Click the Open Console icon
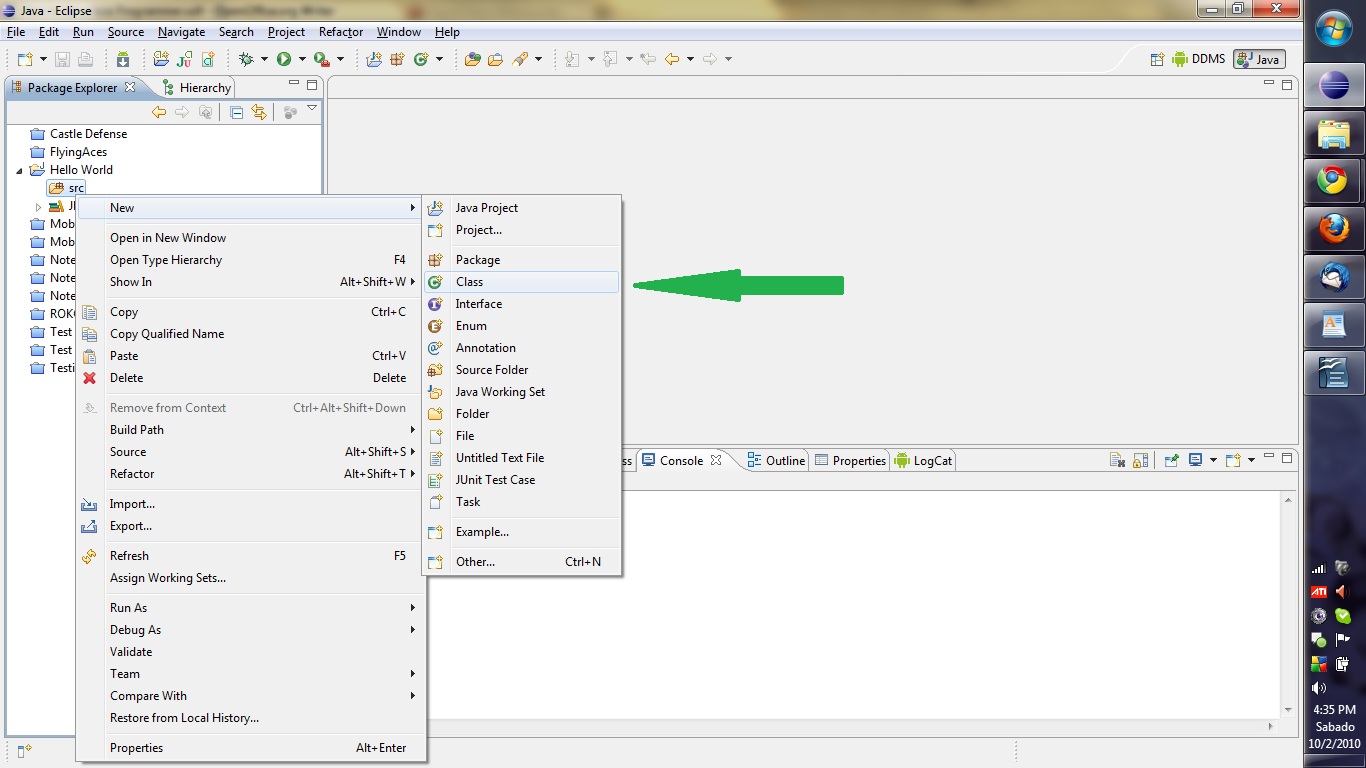1366x768 pixels. [x=1233, y=460]
